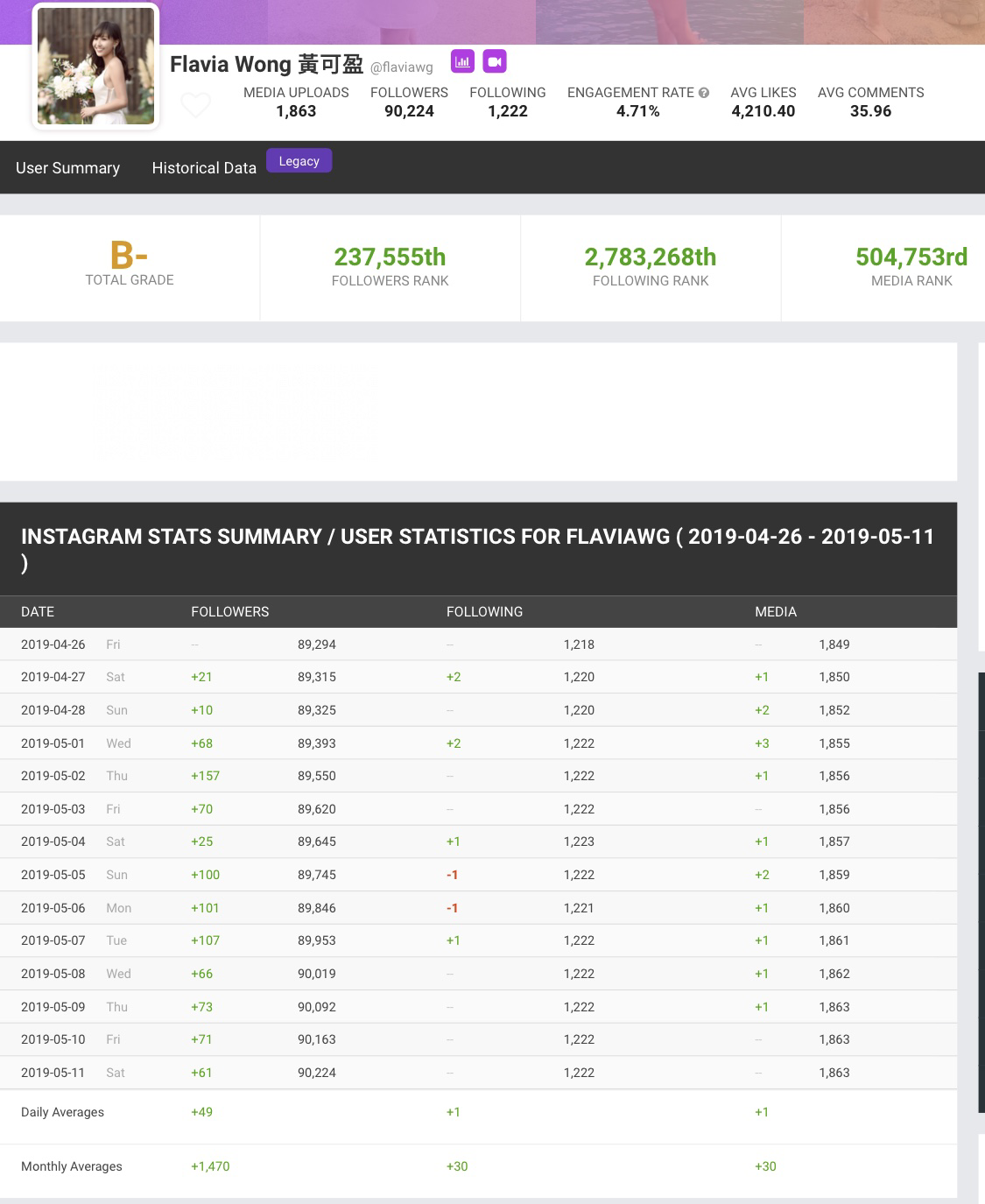Open the Historical Data tab
Screen dimensions: 985x1204
[x=204, y=168]
